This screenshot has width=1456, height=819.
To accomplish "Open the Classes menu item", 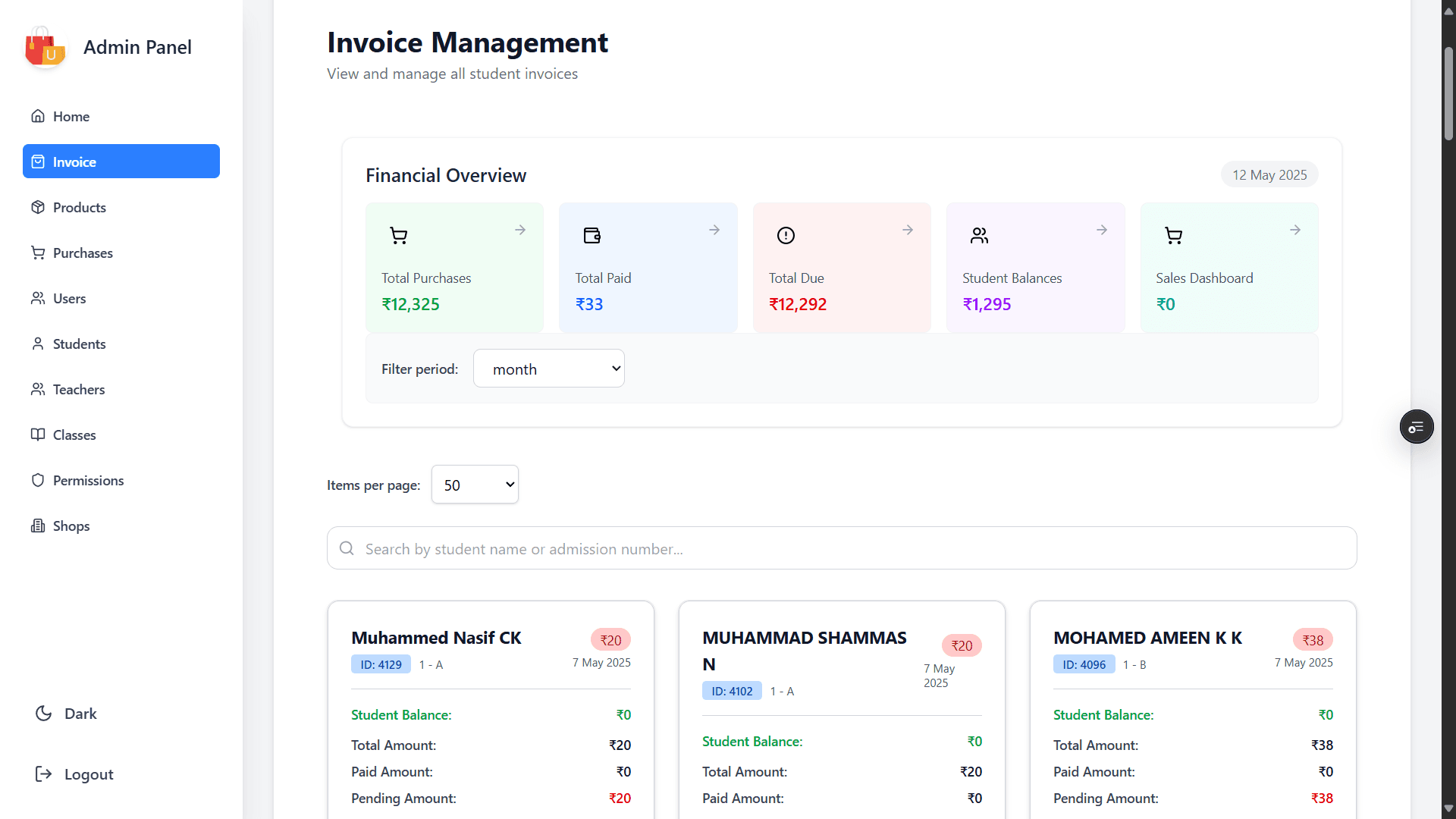I will (121, 435).
